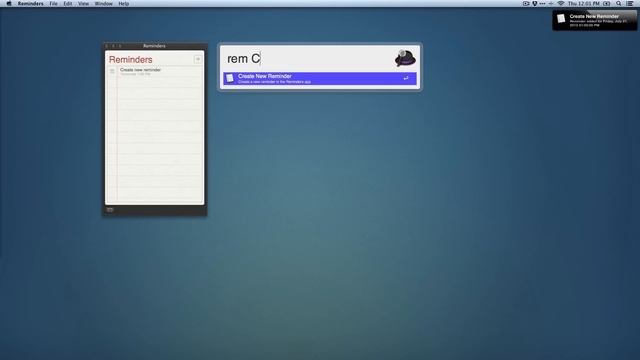The image size is (640, 360).
Task: Click the Reminders list heading
Action: pos(131,60)
